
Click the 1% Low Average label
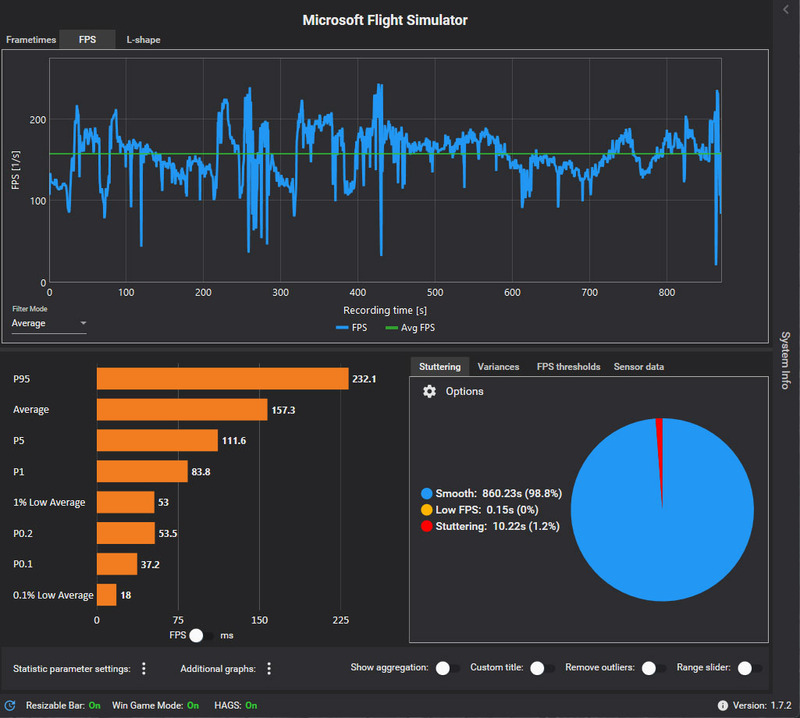[x=49, y=503]
